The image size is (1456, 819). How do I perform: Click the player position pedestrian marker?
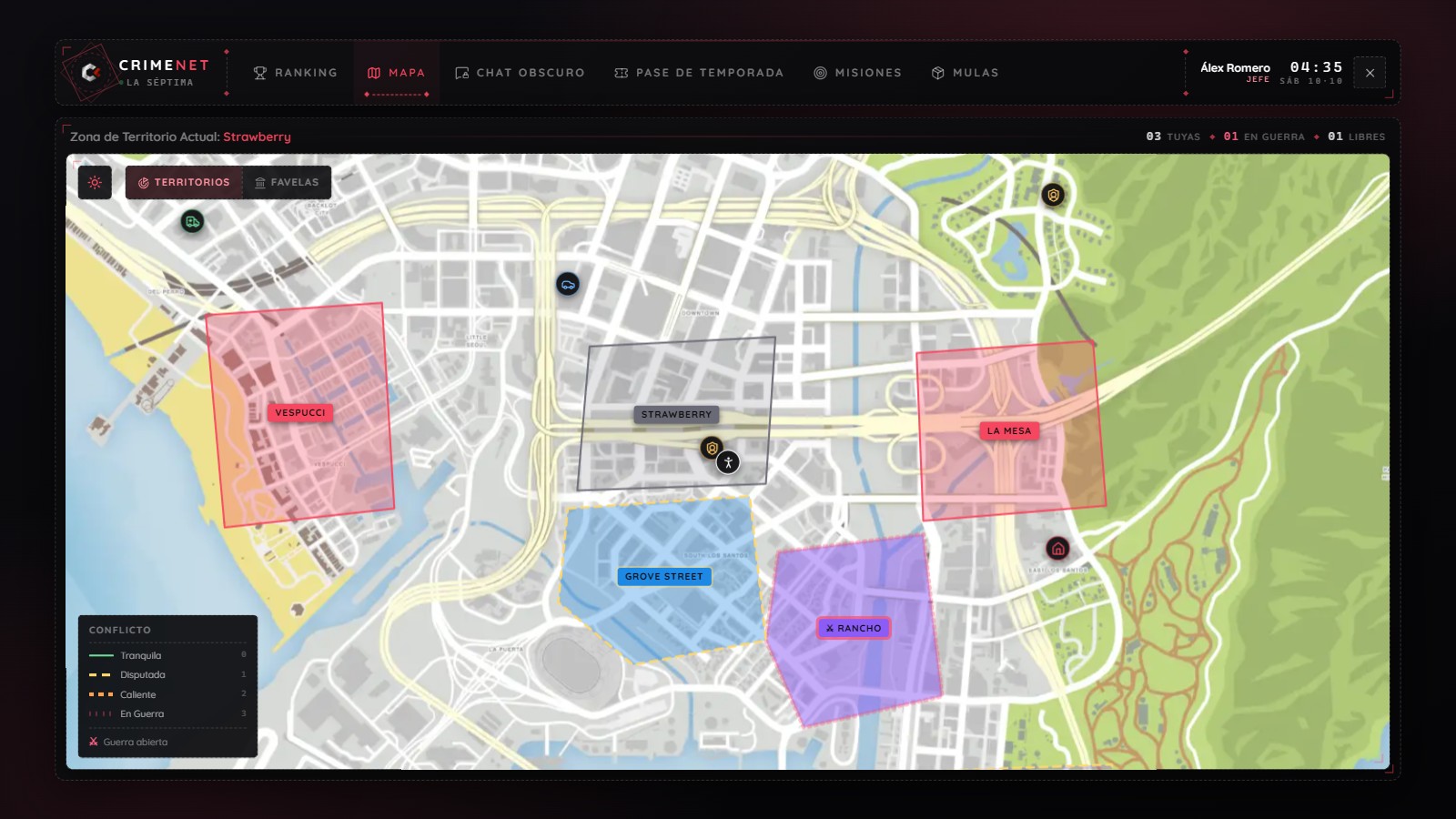coord(728,462)
